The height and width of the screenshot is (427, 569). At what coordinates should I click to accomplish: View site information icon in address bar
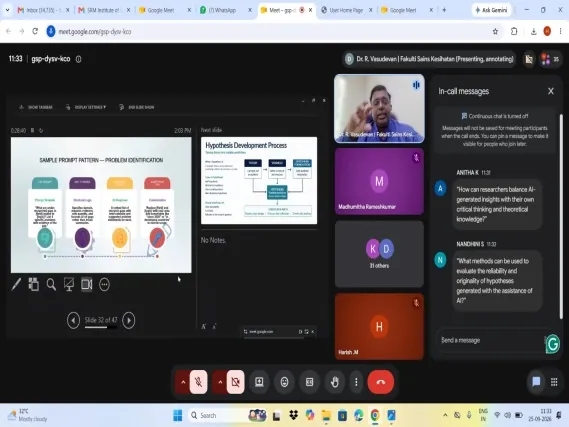click(51, 32)
